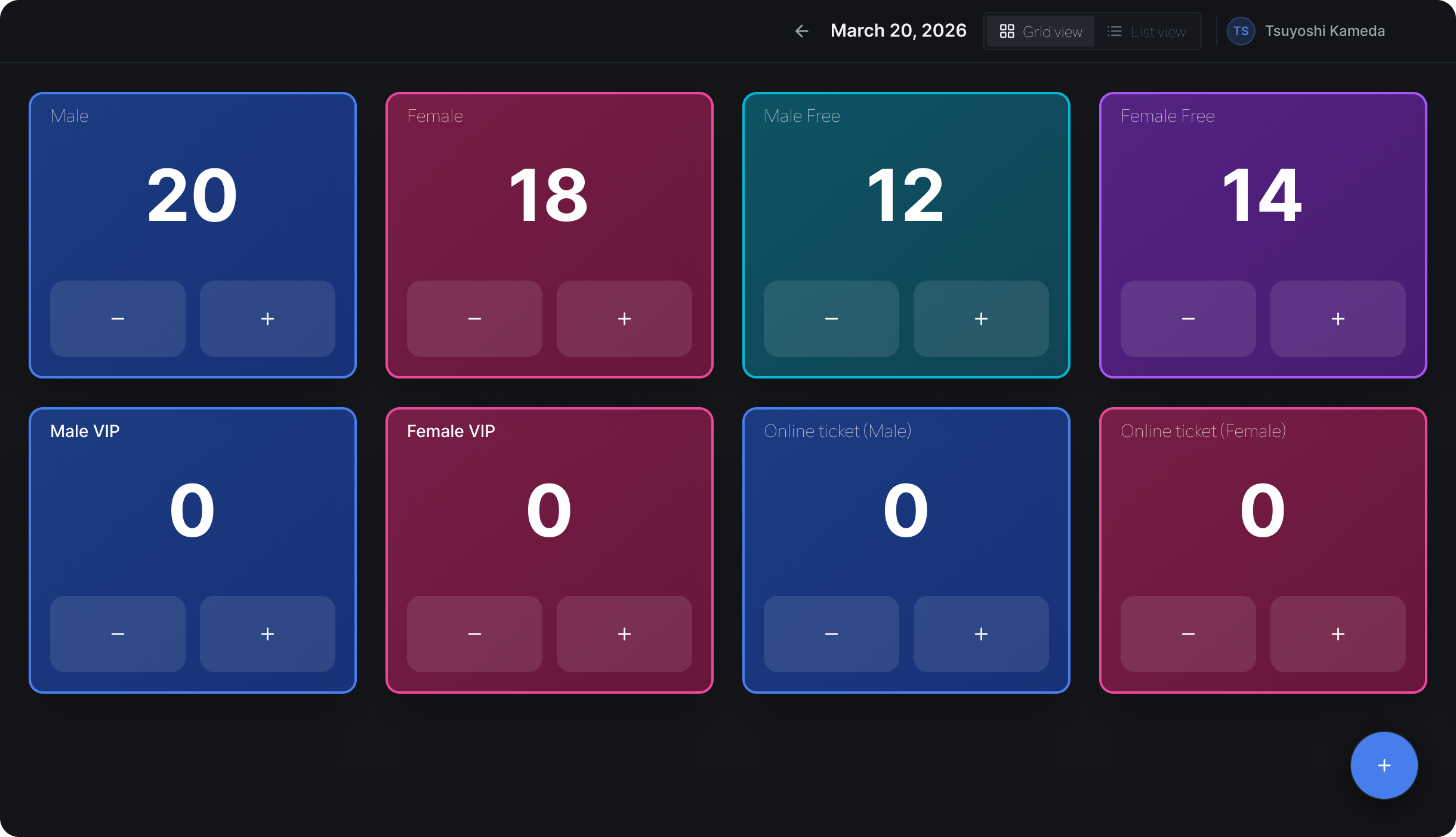Click the Tsuyoshi Kameda username
Image resolution: width=1456 pixels, height=837 pixels.
pos(1325,31)
